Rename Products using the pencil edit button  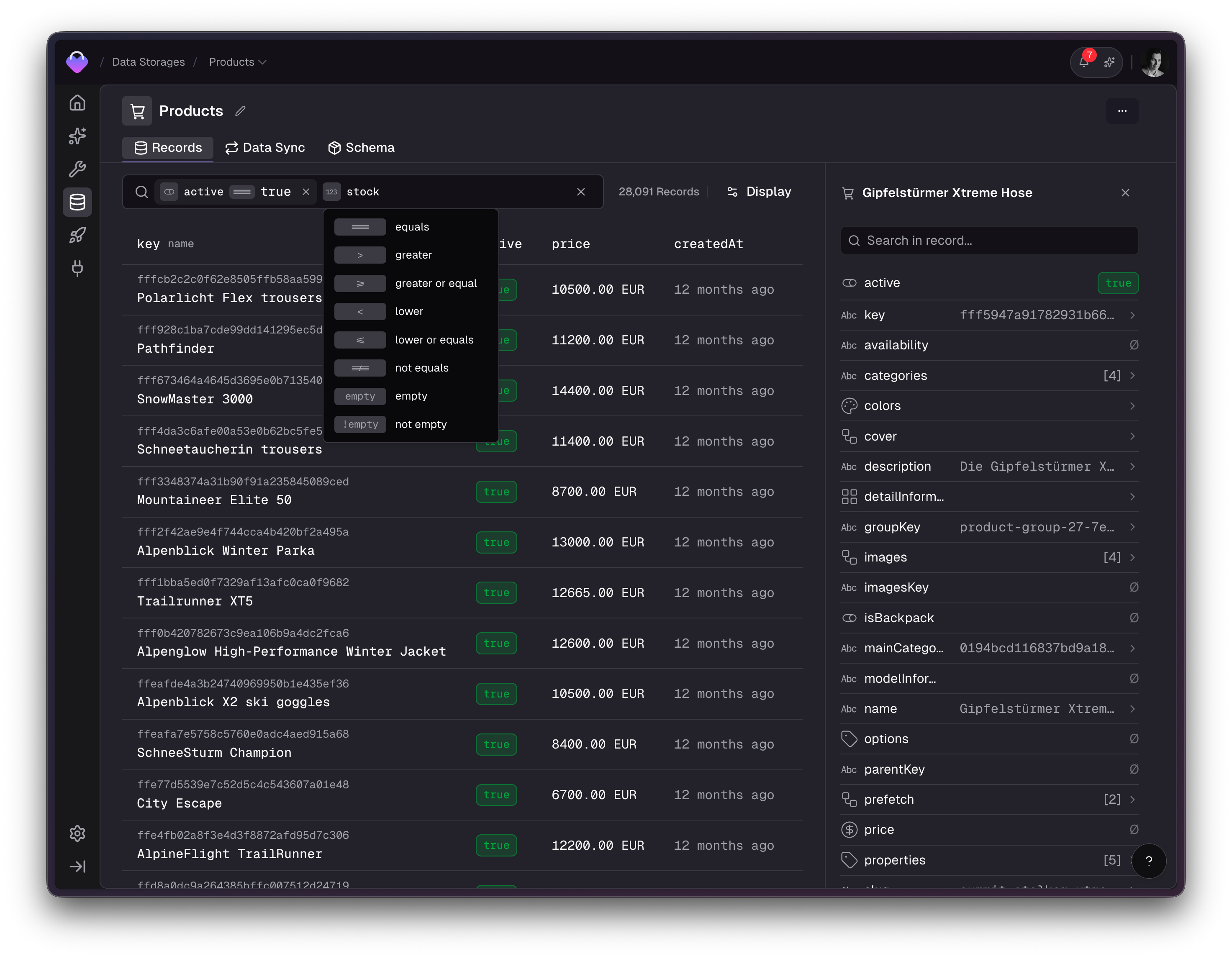pyautogui.click(x=240, y=110)
